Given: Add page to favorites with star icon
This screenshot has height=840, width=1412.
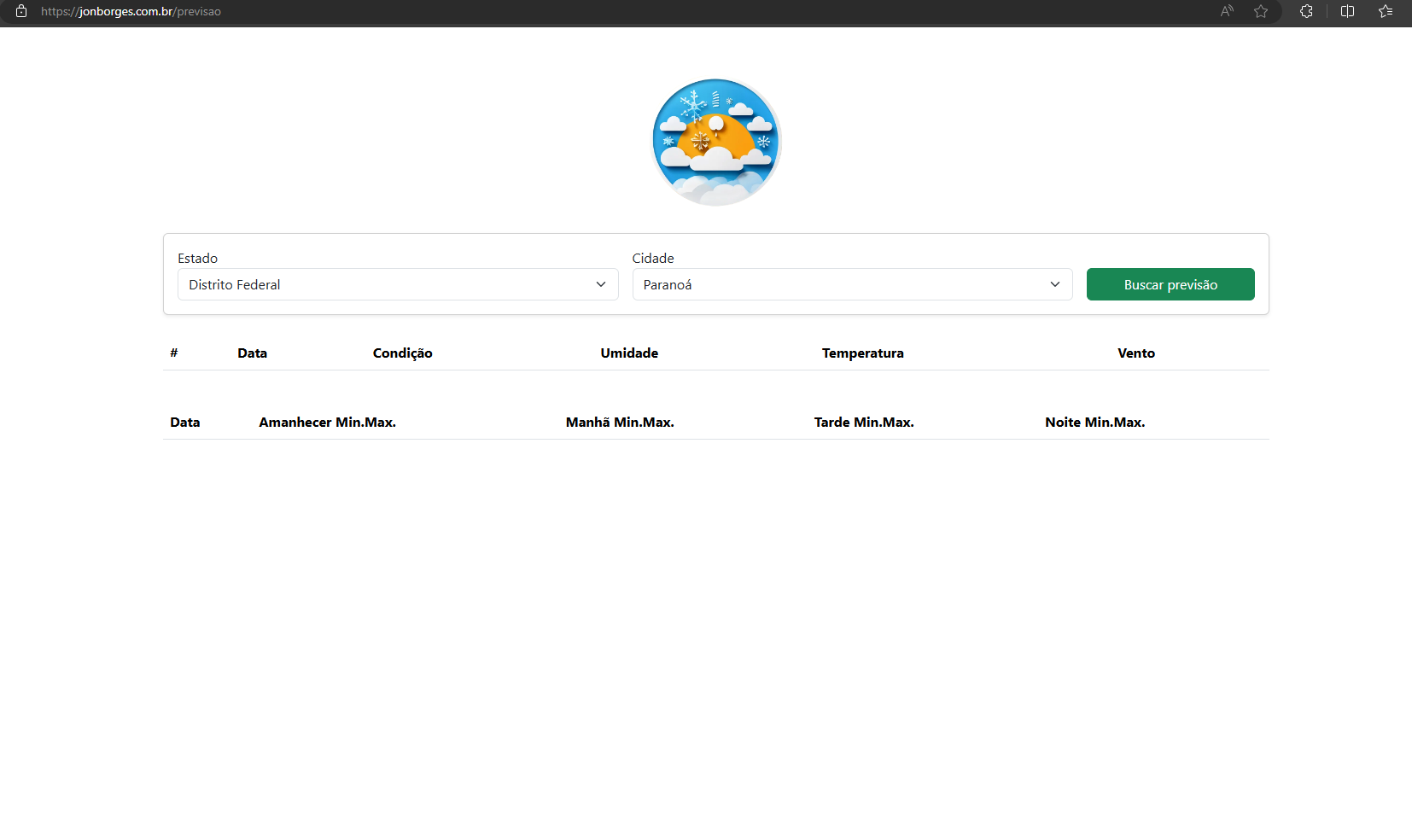Looking at the screenshot, I should (1261, 11).
